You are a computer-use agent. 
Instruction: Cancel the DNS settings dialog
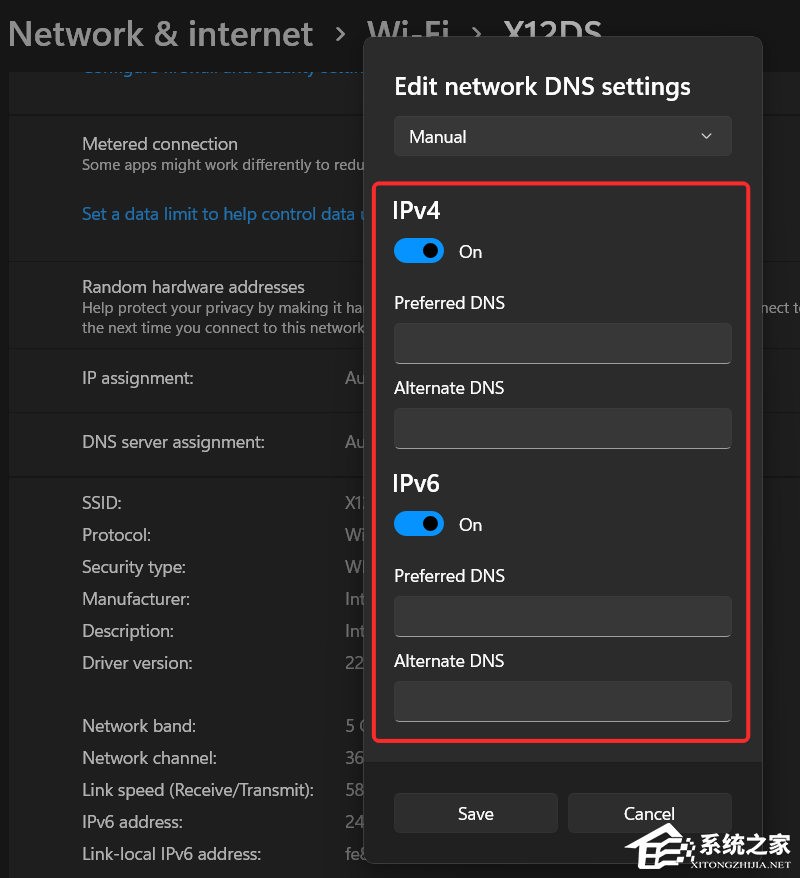pyautogui.click(x=649, y=813)
